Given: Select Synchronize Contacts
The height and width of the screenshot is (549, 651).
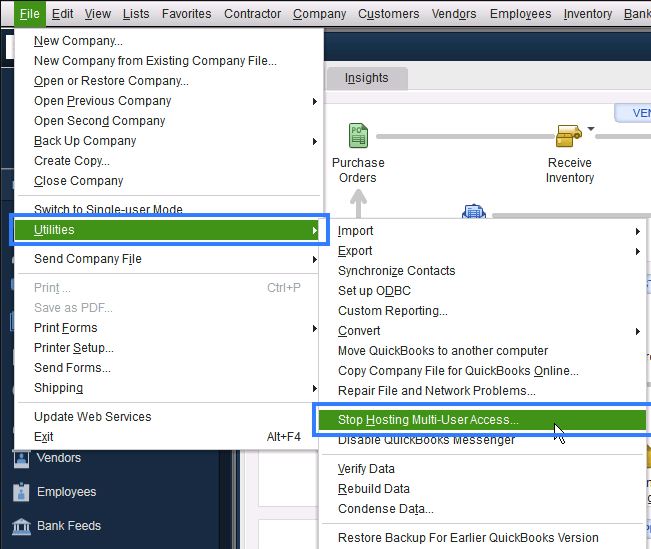Looking at the screenshot, I should [482, 271].
